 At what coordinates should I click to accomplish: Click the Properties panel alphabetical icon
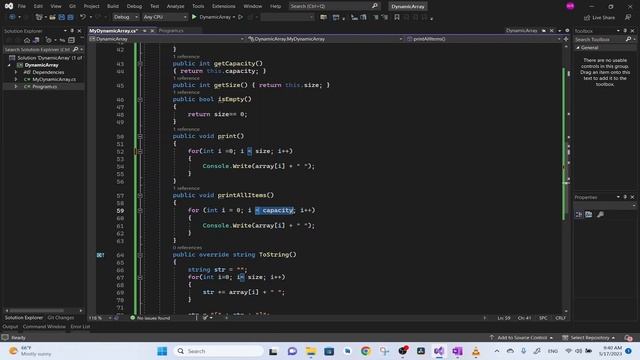tap(589, 215)
